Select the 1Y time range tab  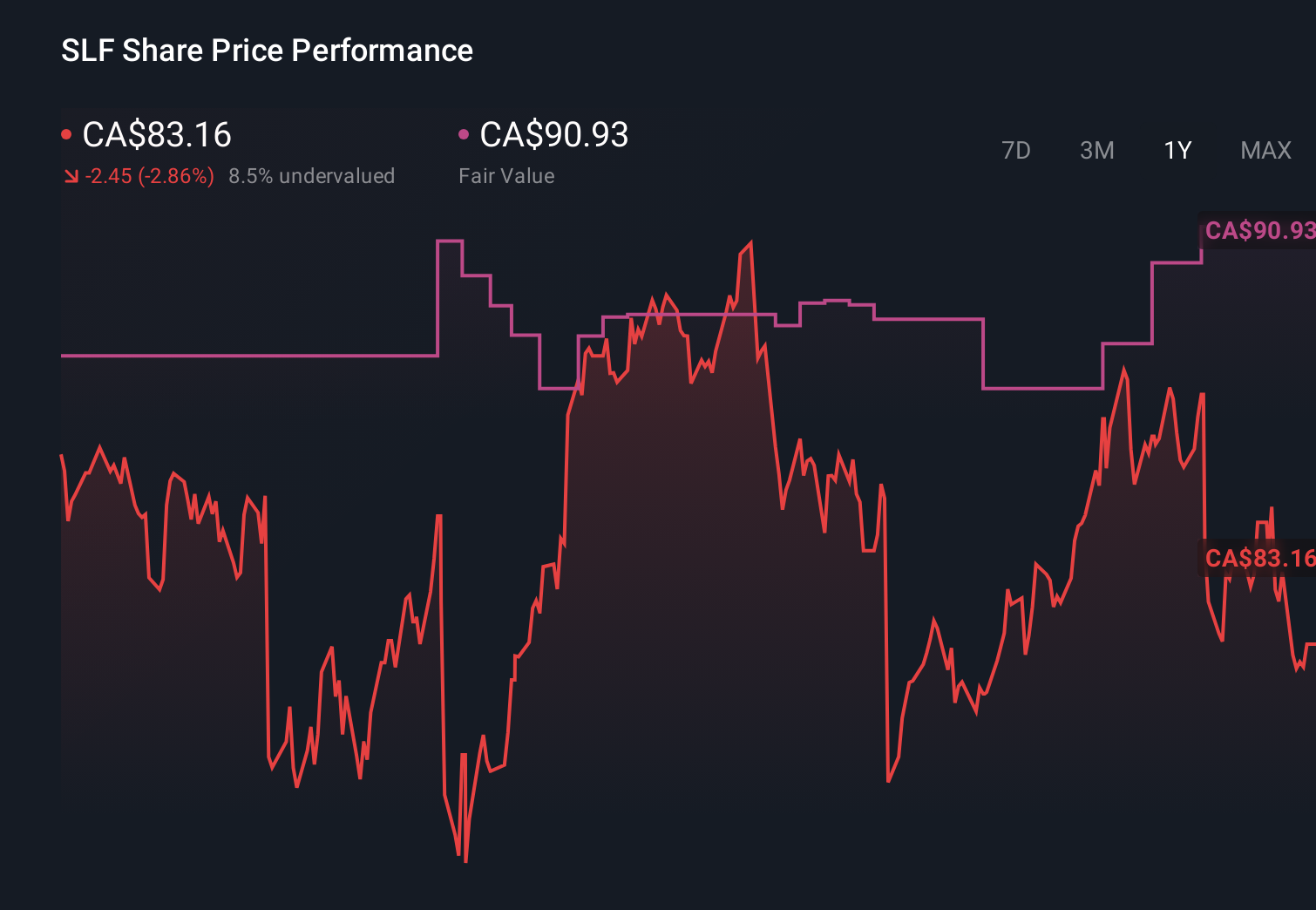[1177, 151]
